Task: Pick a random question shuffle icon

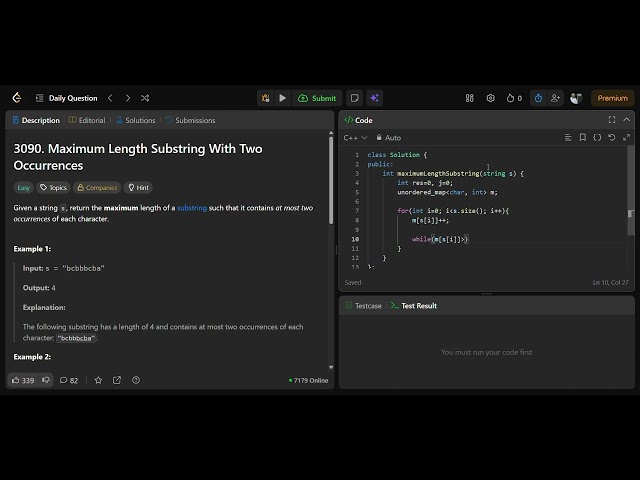Action: (x=145, y=98)
